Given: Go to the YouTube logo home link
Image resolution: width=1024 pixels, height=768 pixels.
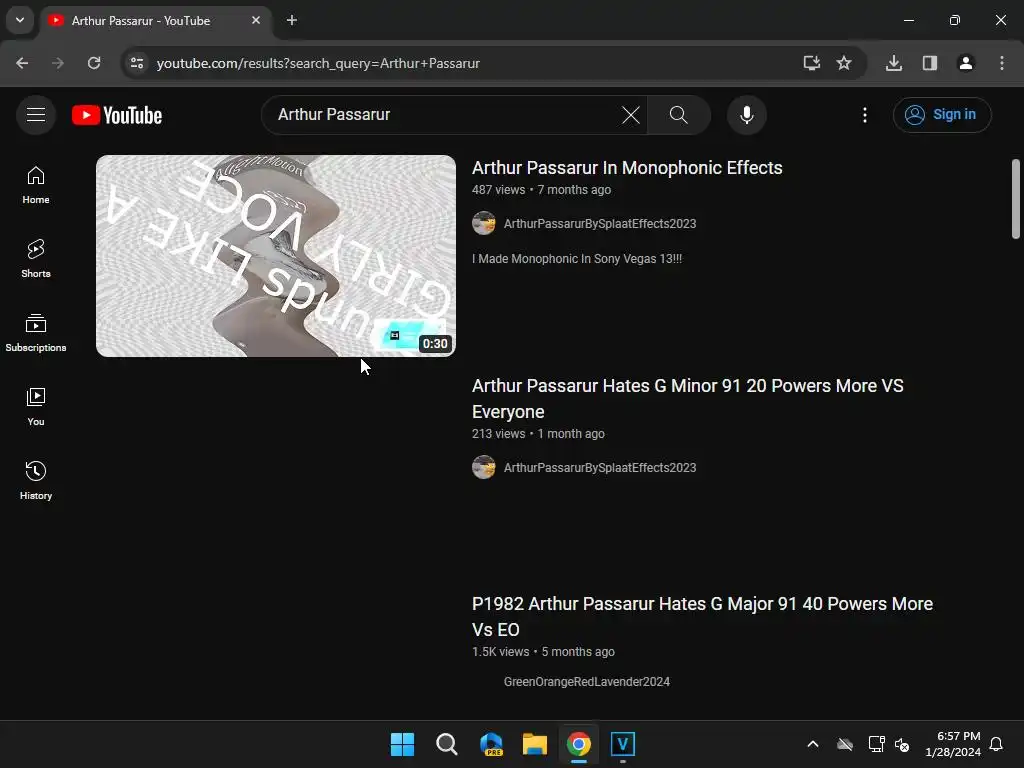Looking at the screenshot, I should tap(117, 115).
